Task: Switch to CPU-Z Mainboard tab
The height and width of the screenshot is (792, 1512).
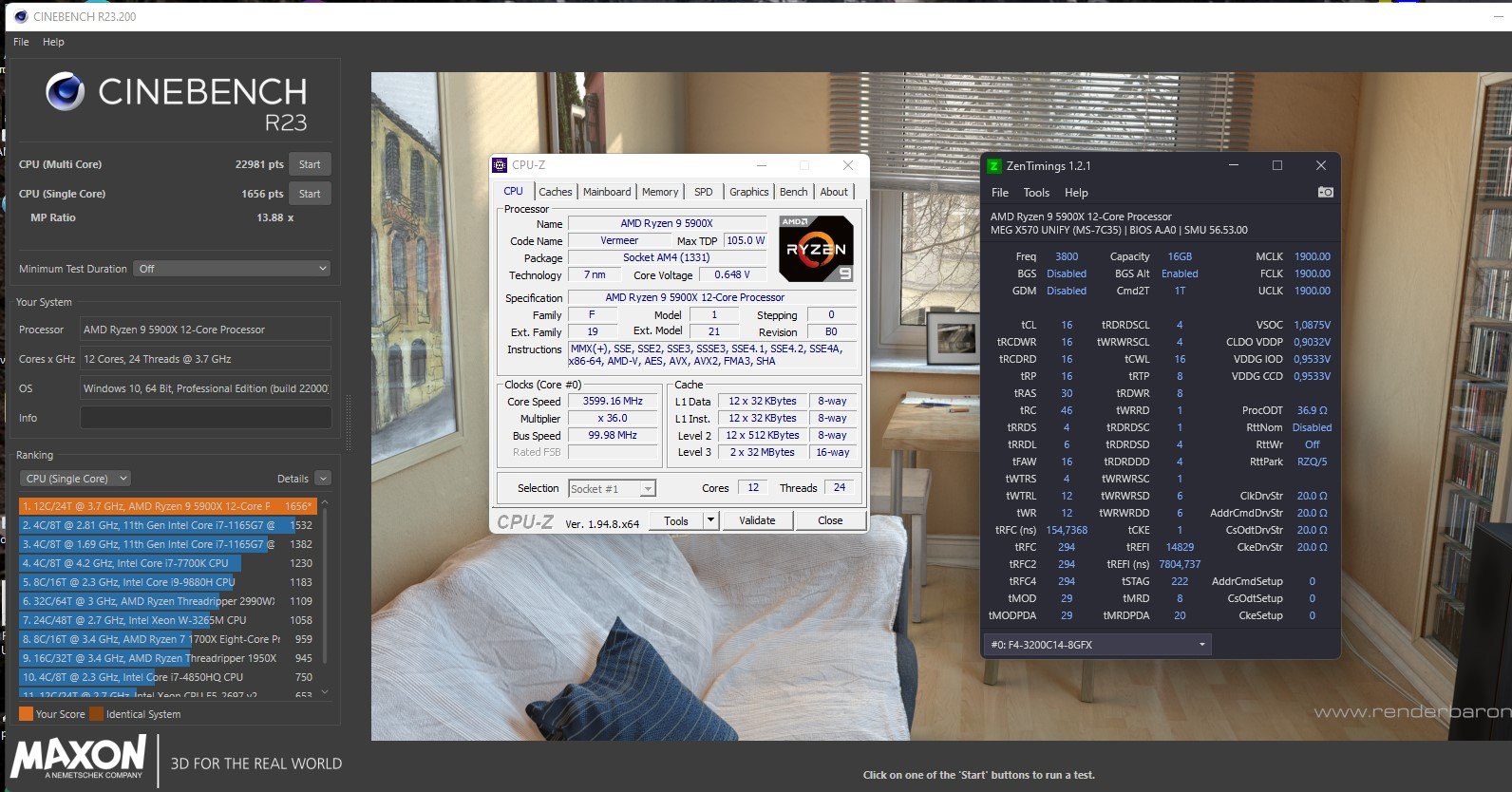Action: (x=607, y=192)
